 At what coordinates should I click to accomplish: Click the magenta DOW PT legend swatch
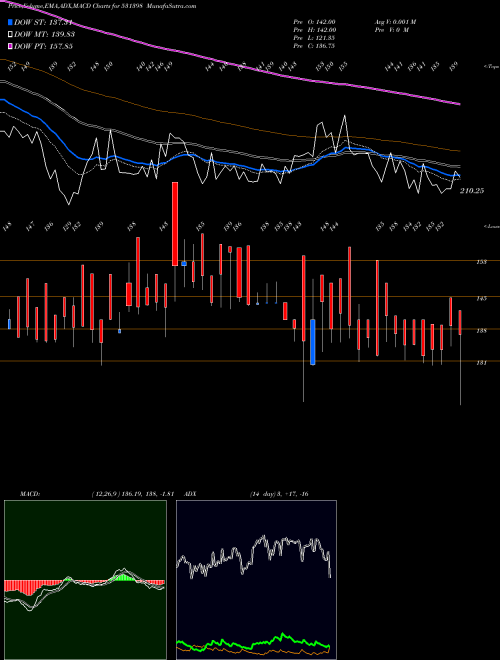(x=11, y=46)
